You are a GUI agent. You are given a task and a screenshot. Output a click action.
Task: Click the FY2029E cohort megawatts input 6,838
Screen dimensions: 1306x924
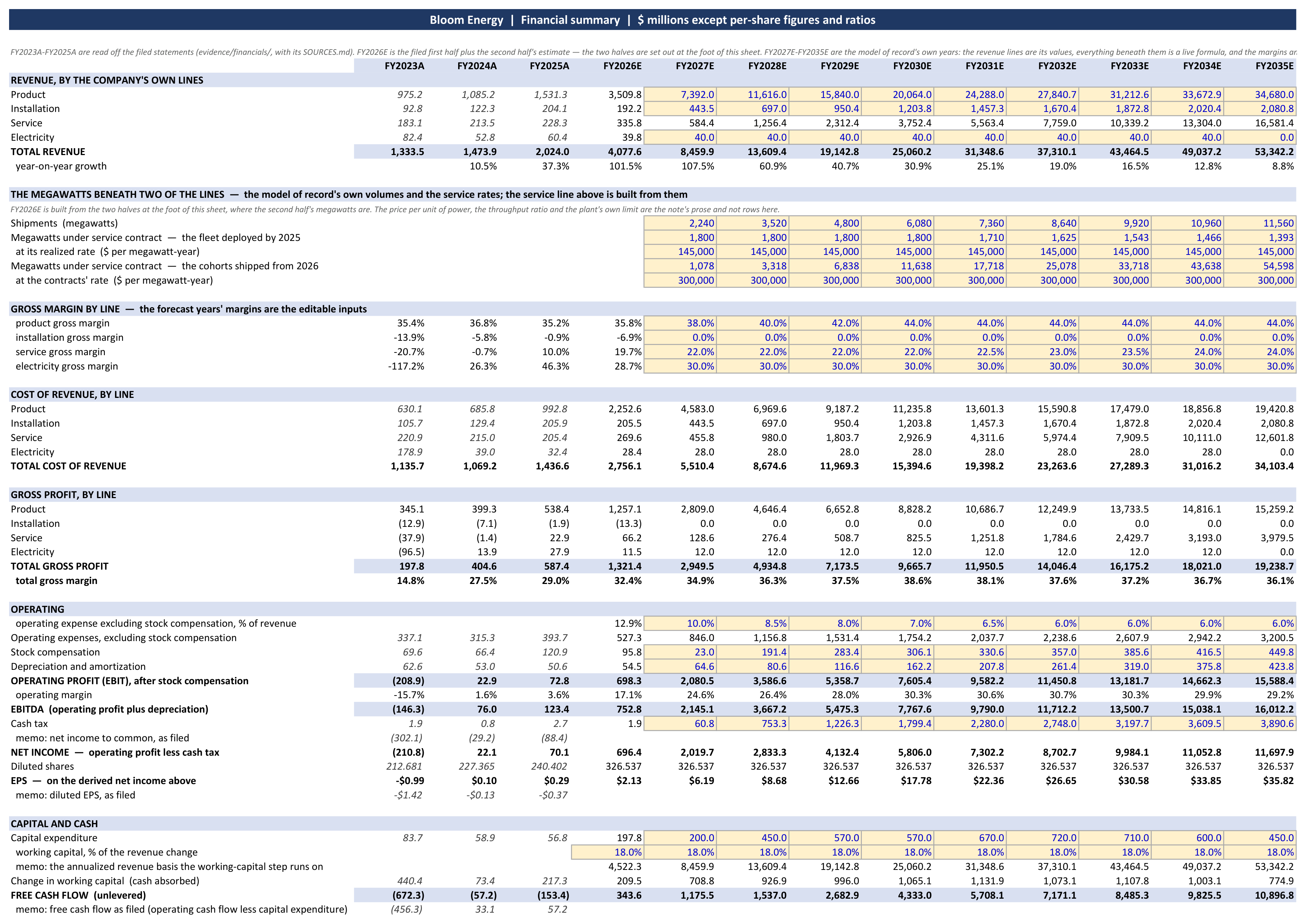pyautogui.click(x=824, y=266)
